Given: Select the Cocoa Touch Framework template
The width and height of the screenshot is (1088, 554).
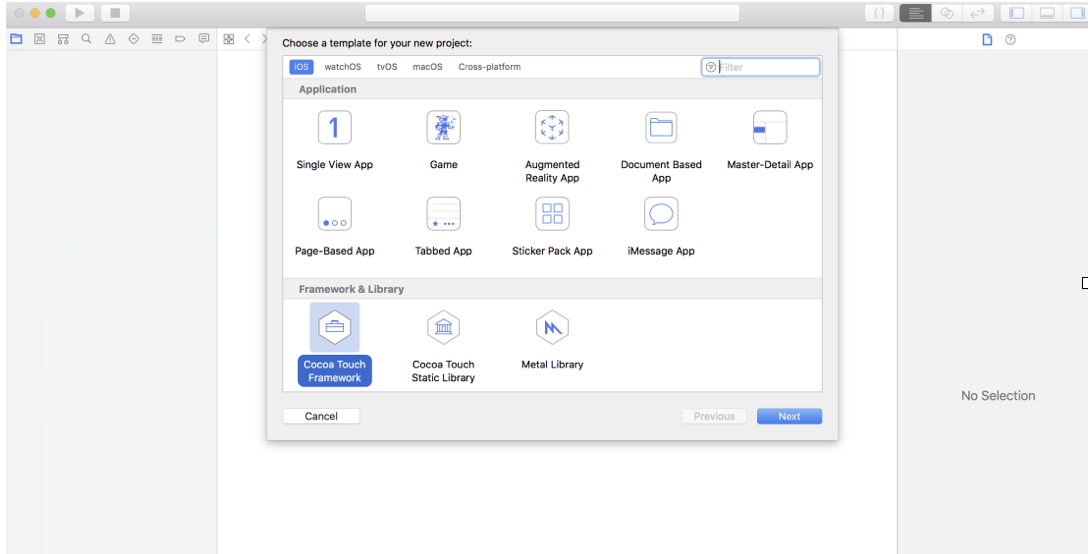Looking at the screenshot, I should (334, 344).
